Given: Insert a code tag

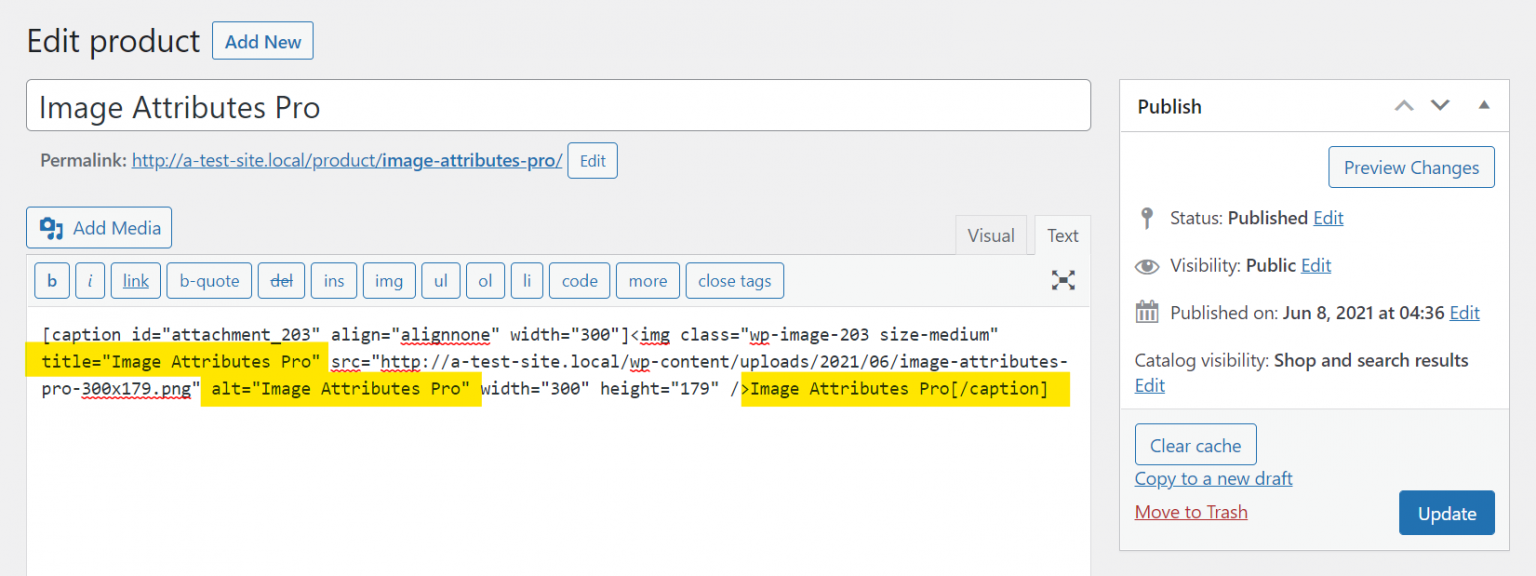Looking at the screenshot, I should [x=579, y=280].
